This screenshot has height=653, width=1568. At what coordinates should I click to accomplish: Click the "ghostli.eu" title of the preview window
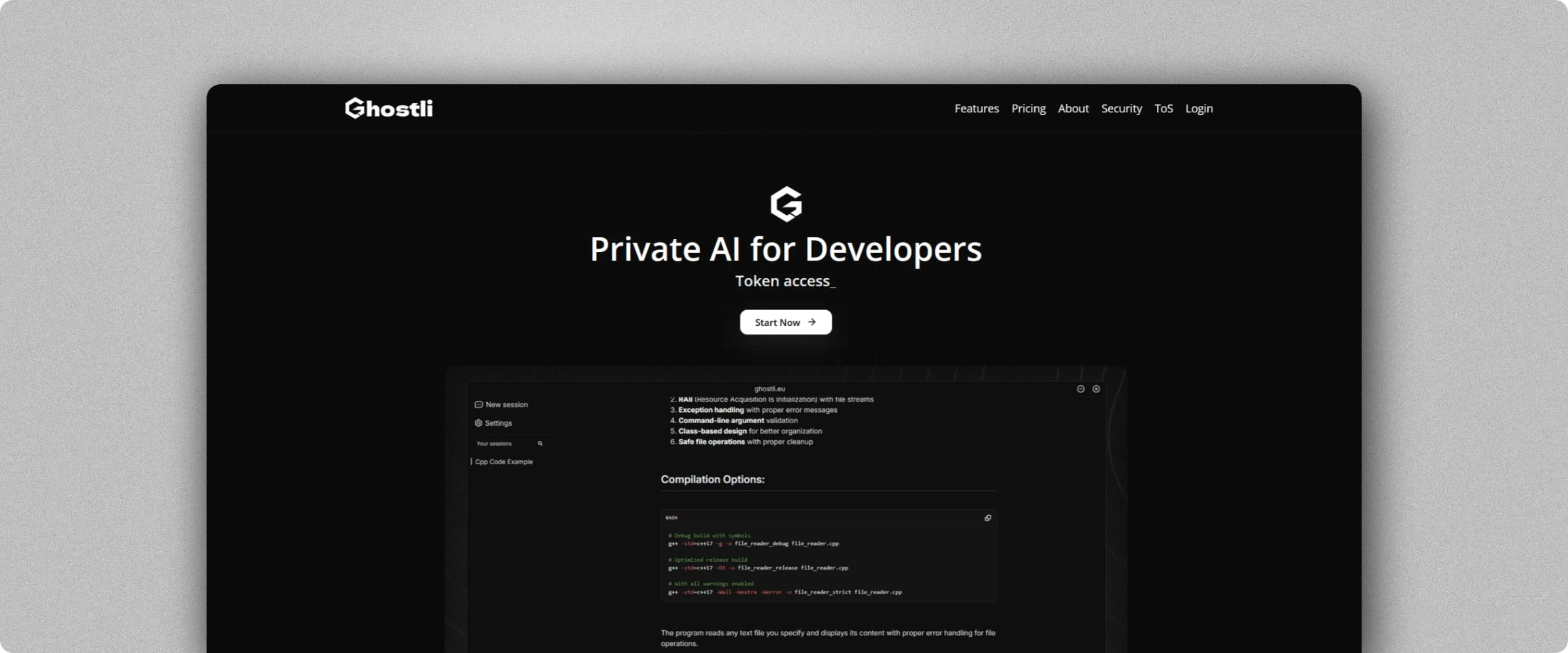[x=770, y=389]
